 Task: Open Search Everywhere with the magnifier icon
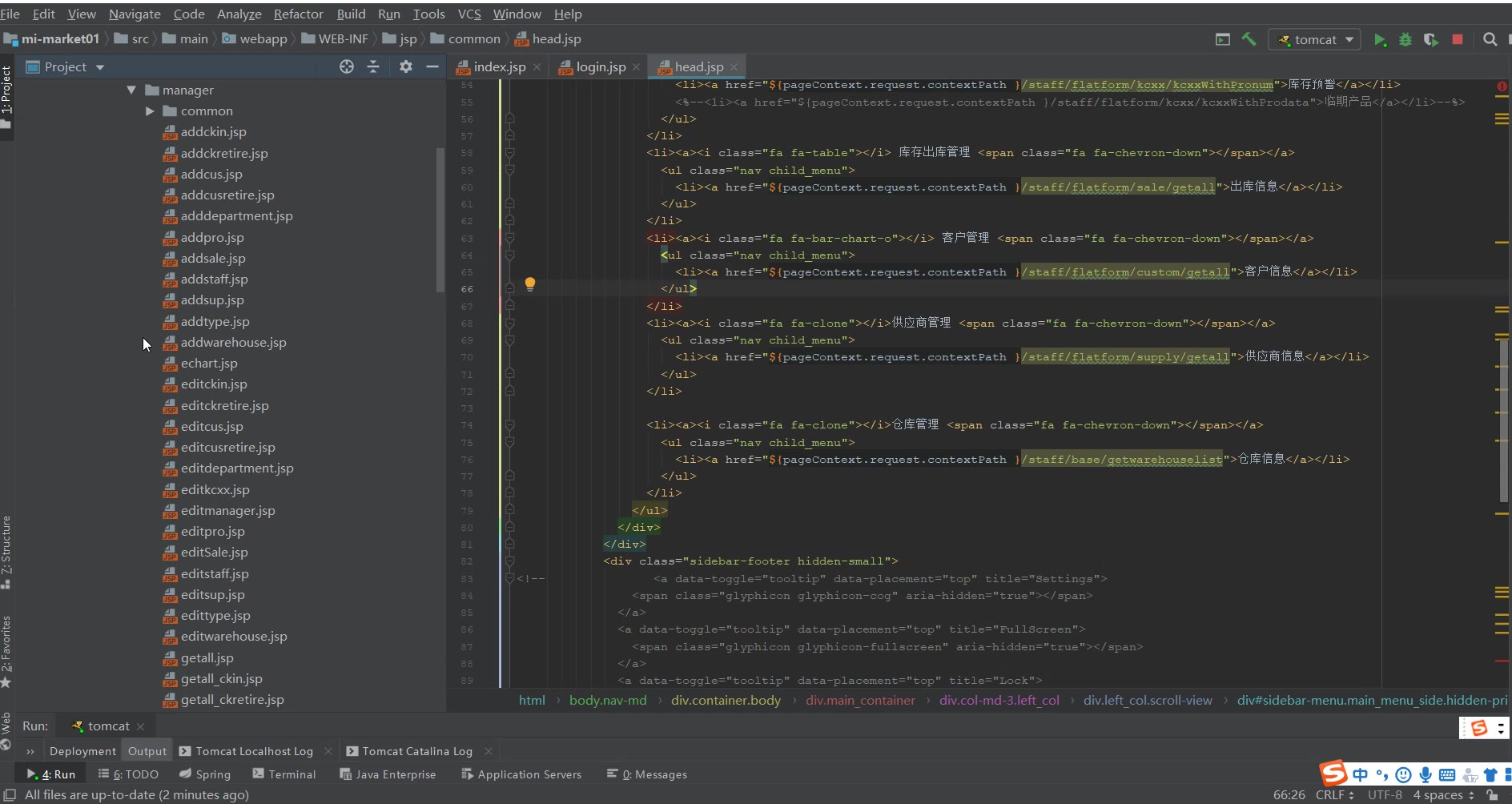(1490, 39)
